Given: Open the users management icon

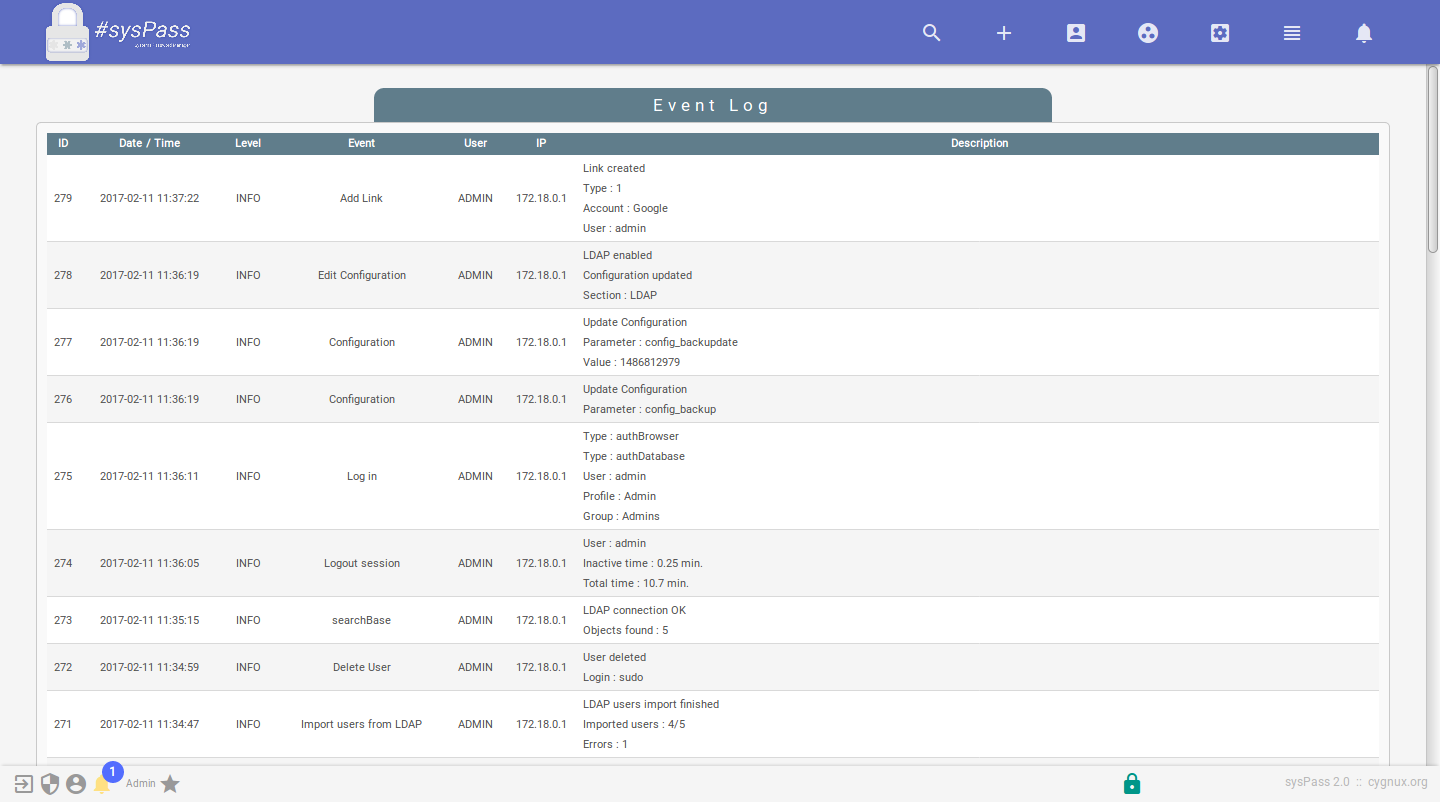Looking at the screenshot, I should click(1076, 33).
